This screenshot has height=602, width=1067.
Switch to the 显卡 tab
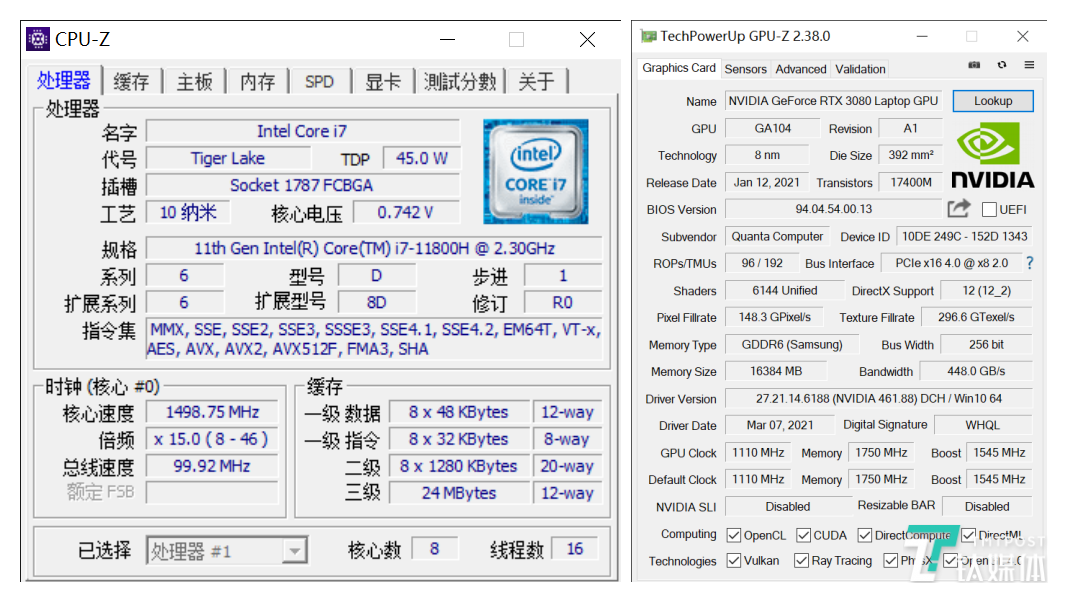pyautogui.click(x=383, y=82)
